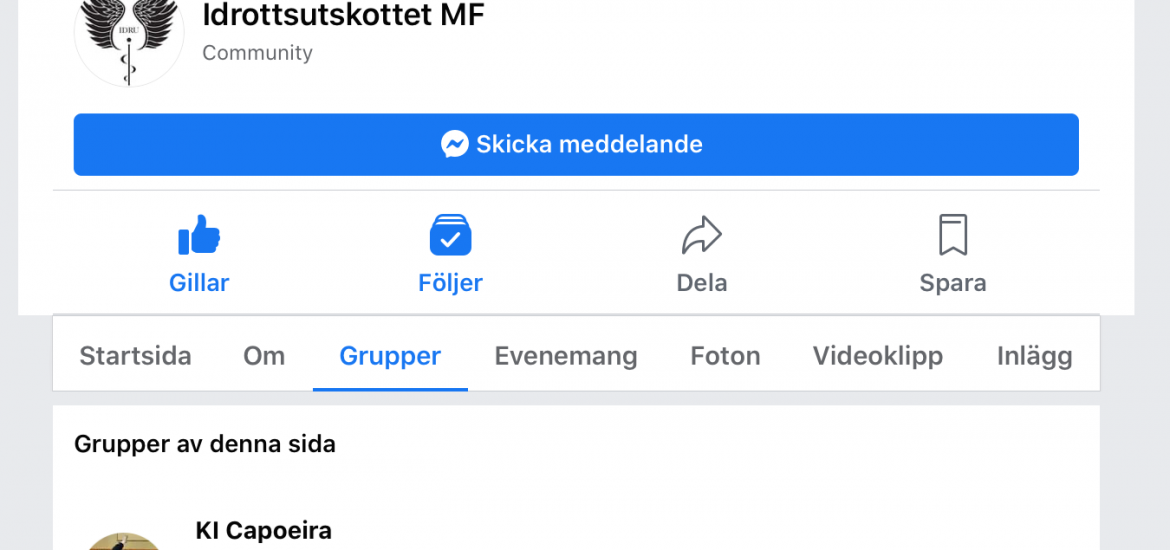Switch to the Videoklipp tab

click(878, 356)
